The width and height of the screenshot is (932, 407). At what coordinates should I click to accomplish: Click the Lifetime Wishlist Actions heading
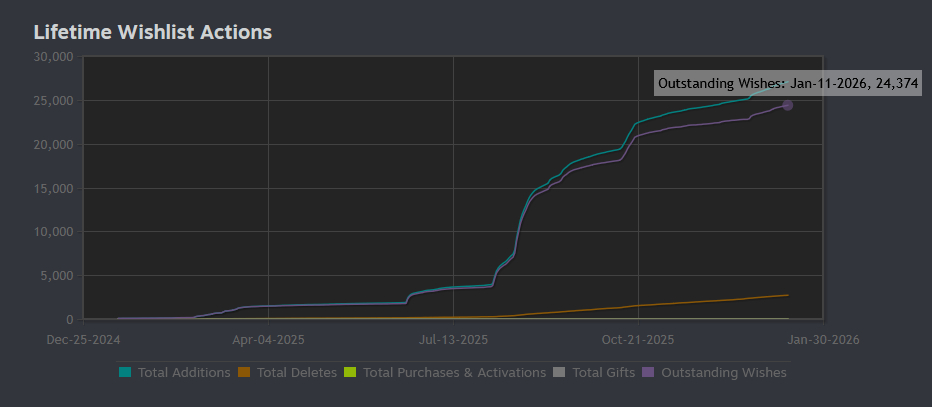[x=153, y=32]
